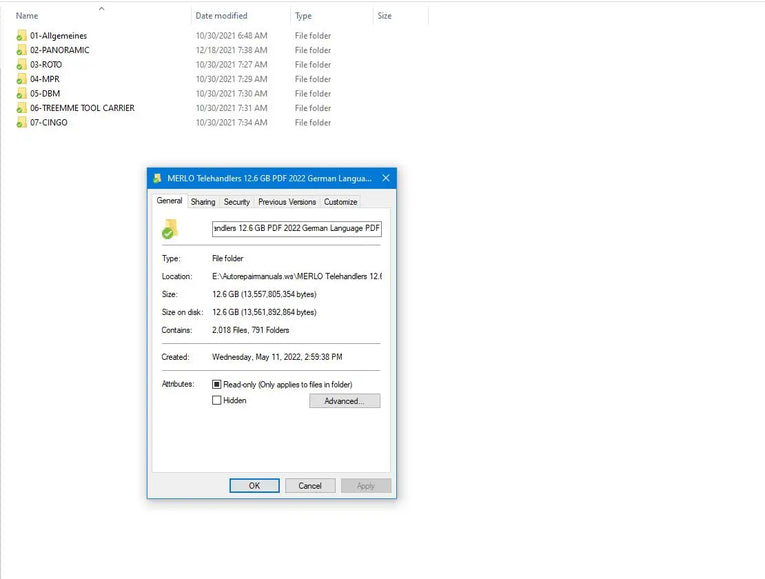Click the 07-CINGO folder icon

coord(21,122)
